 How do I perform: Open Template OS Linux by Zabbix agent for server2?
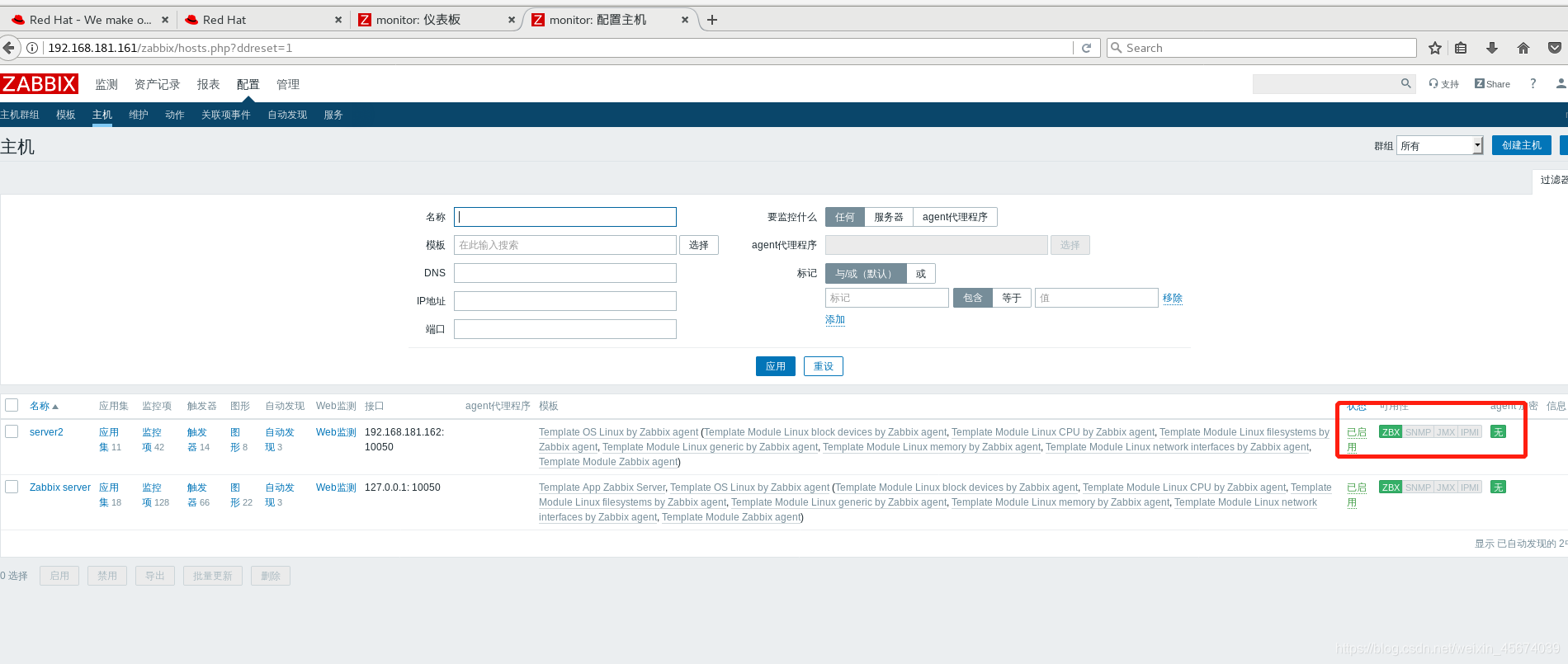tap(618, 432)
